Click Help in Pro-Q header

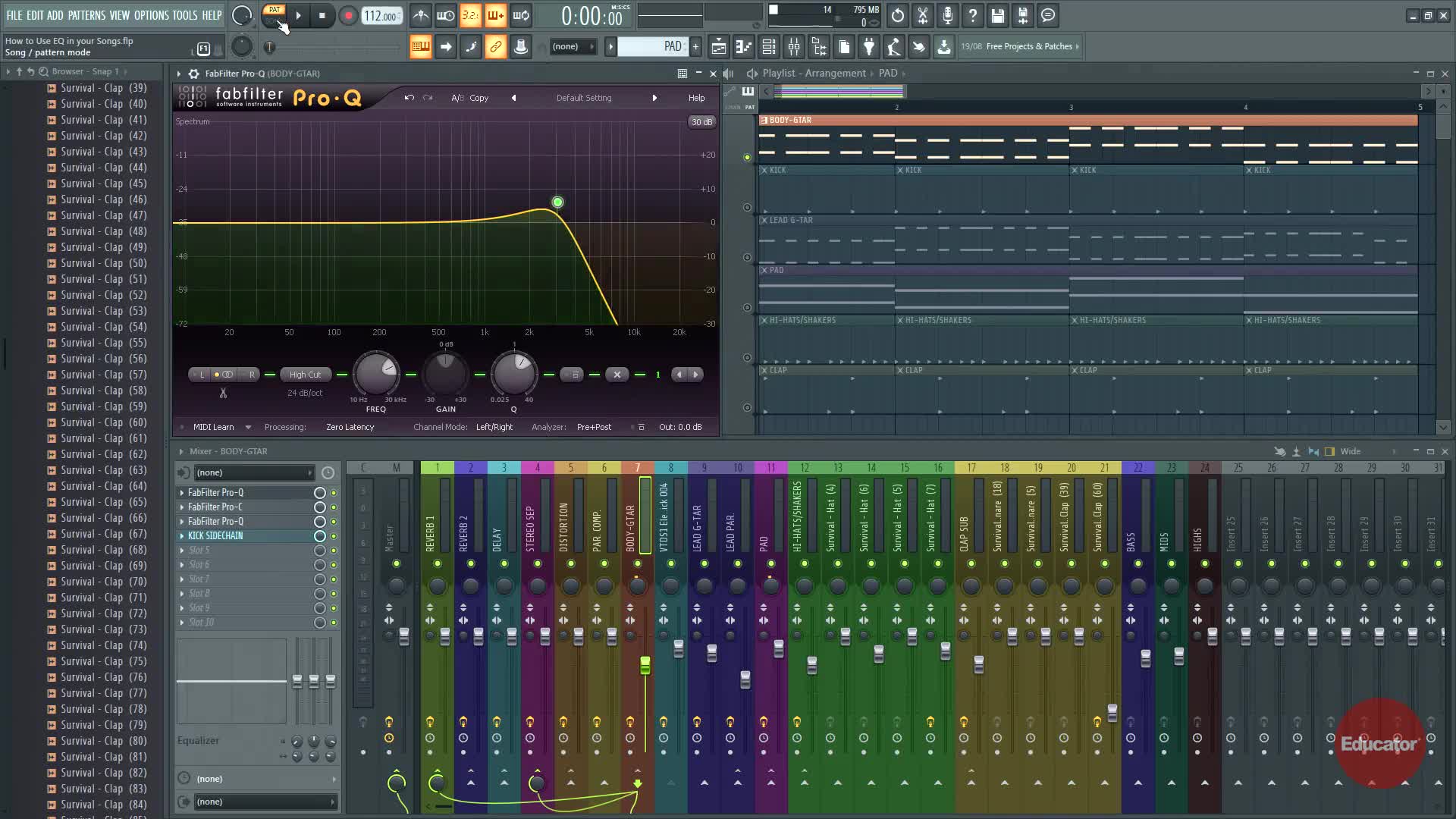coord(696,98)
